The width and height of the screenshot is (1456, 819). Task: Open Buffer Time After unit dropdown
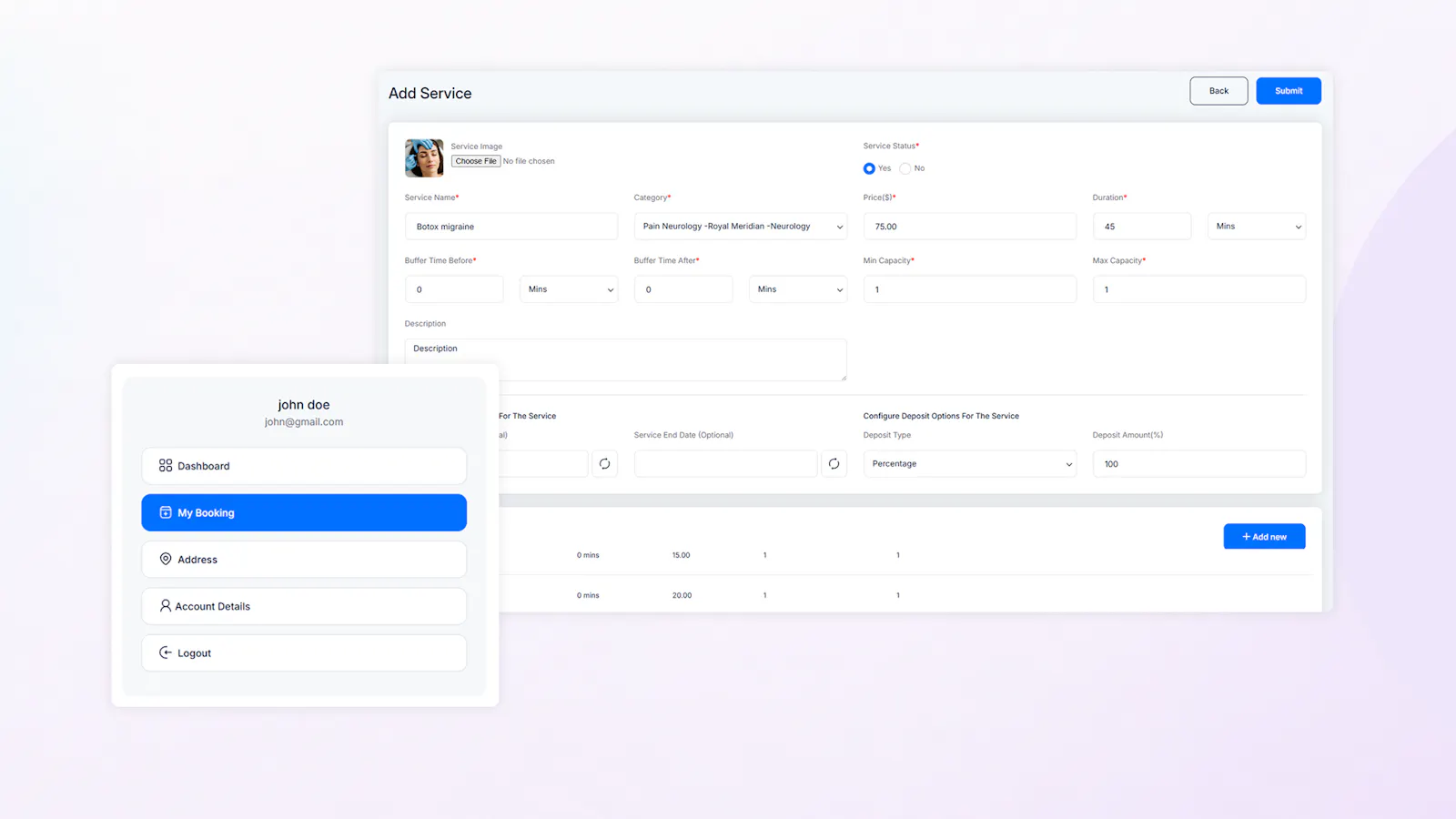tap(798, 289)
